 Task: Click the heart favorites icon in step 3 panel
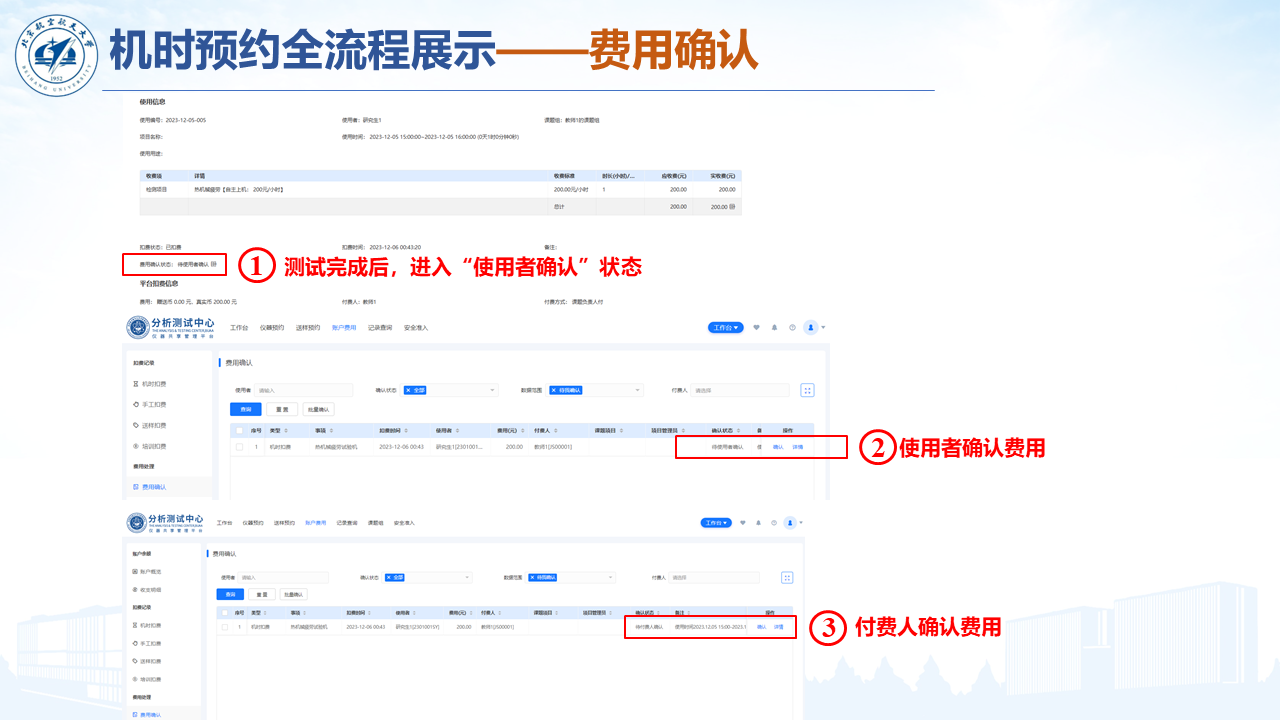click(x=744, y=523)
